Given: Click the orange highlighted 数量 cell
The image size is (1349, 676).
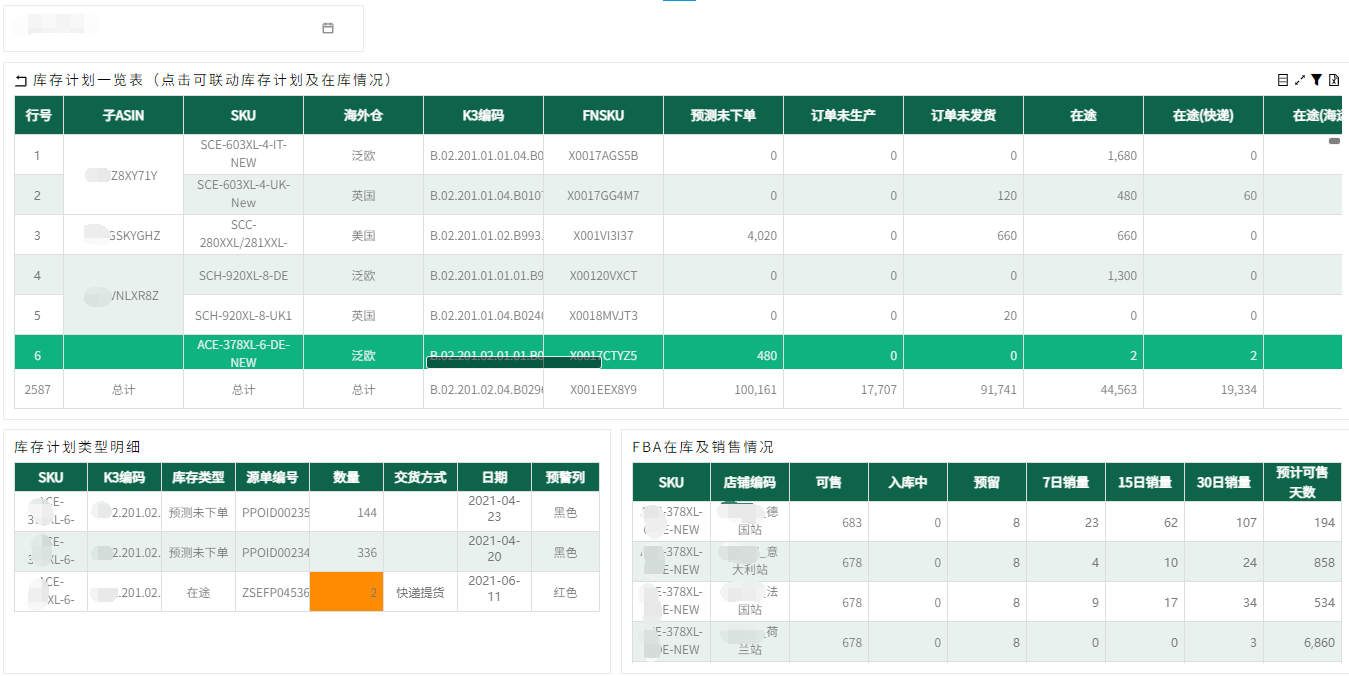Looking at the screenshot, I should tap(346, 591).
